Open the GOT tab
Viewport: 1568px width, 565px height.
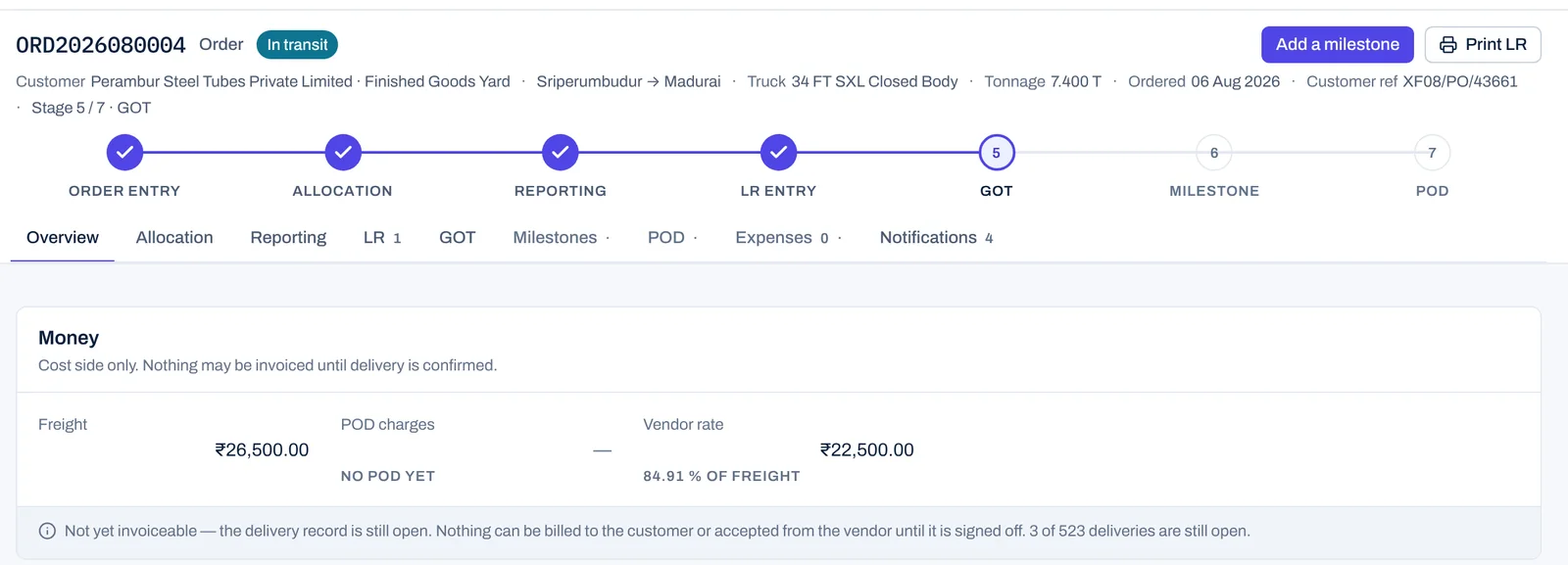(457, 238)
